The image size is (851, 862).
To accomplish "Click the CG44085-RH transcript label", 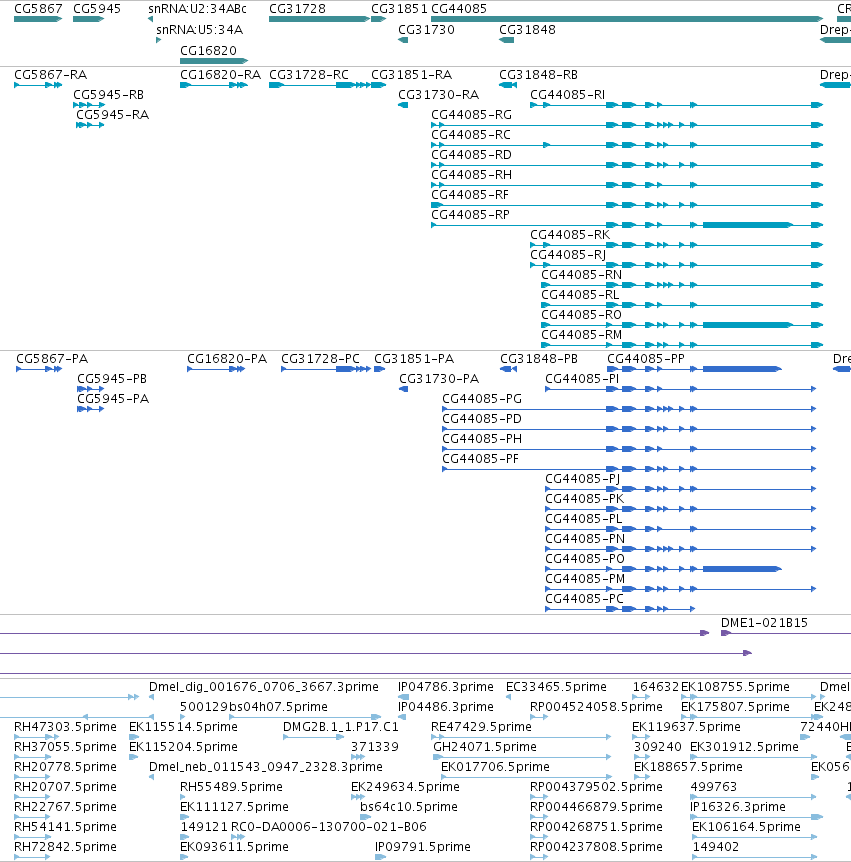I will [x=471, y=175].
